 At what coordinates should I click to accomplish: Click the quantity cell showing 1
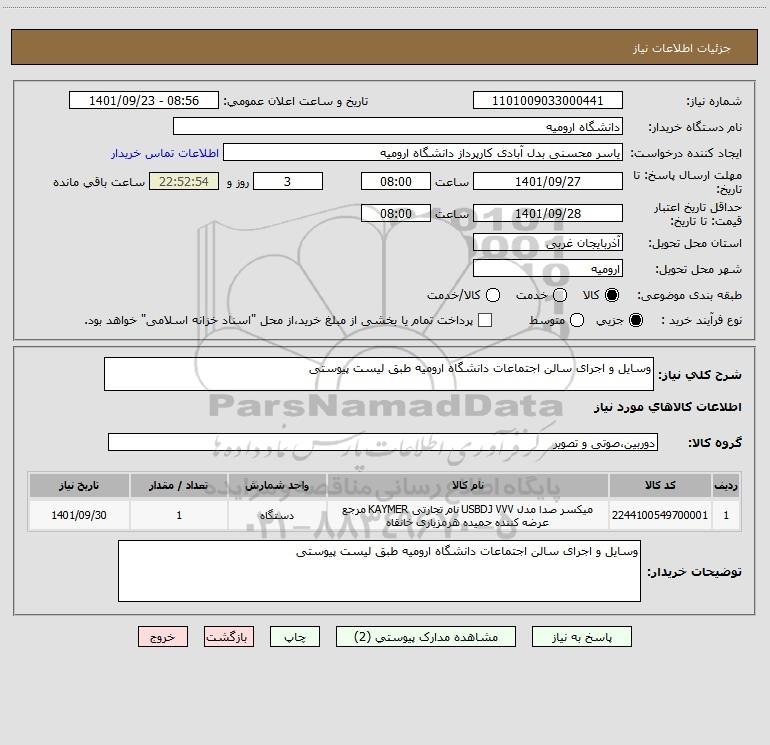(x=179, y=515)
